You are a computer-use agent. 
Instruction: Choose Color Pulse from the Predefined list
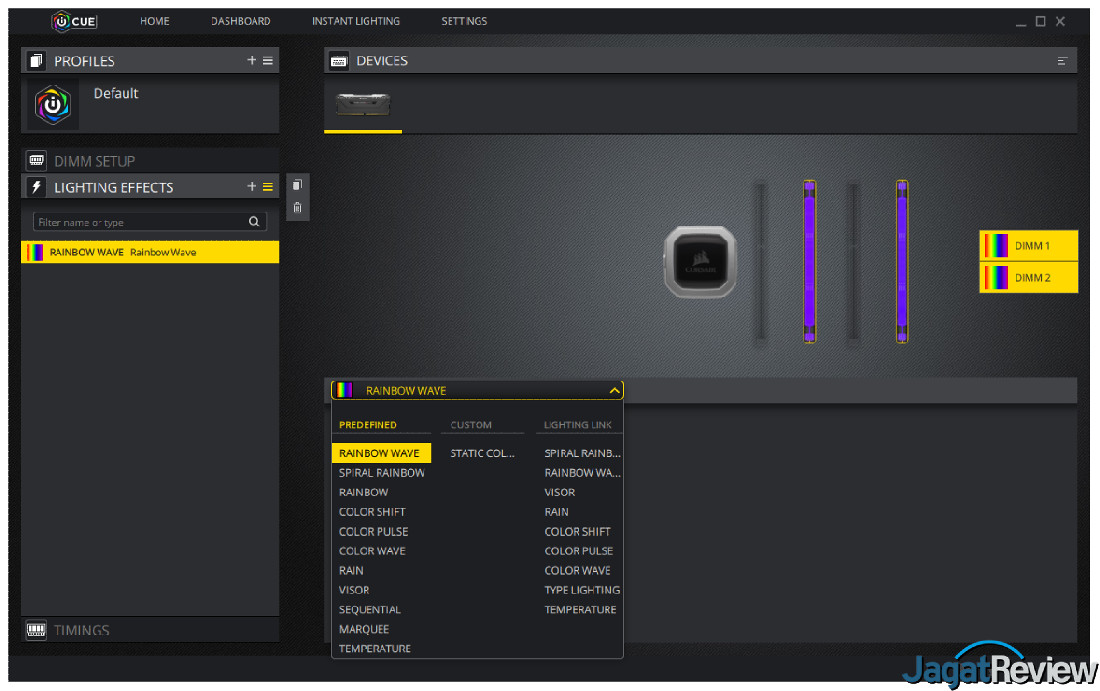pyautogui.click(x=374, y=531)
